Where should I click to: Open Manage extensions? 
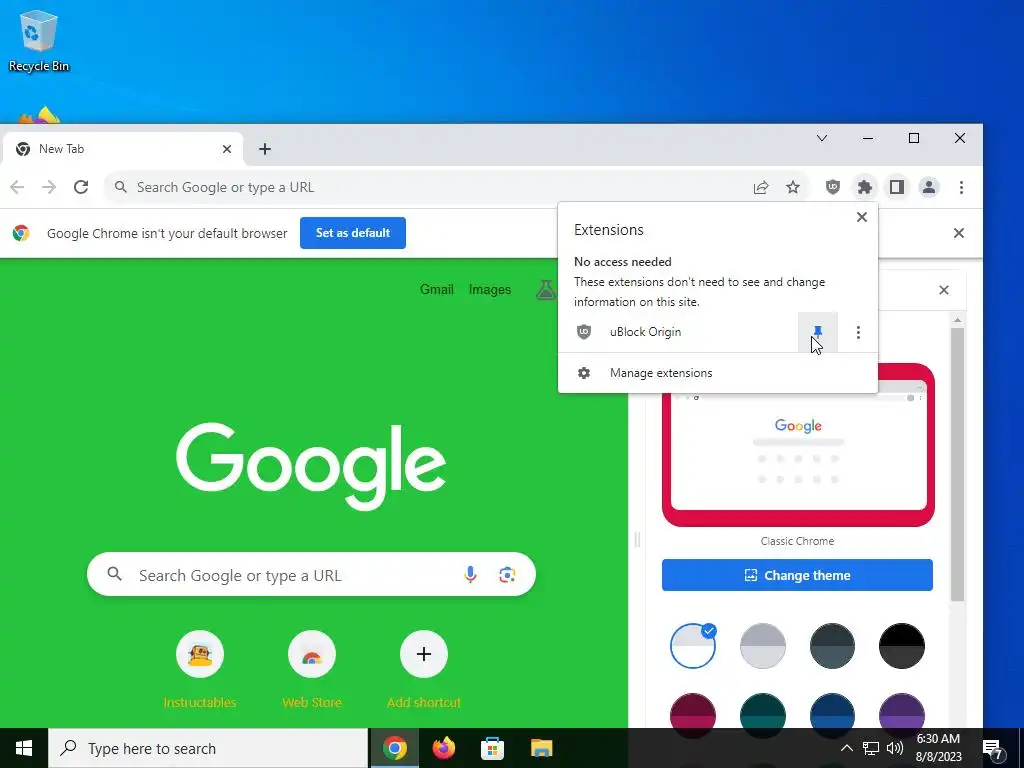717,373
